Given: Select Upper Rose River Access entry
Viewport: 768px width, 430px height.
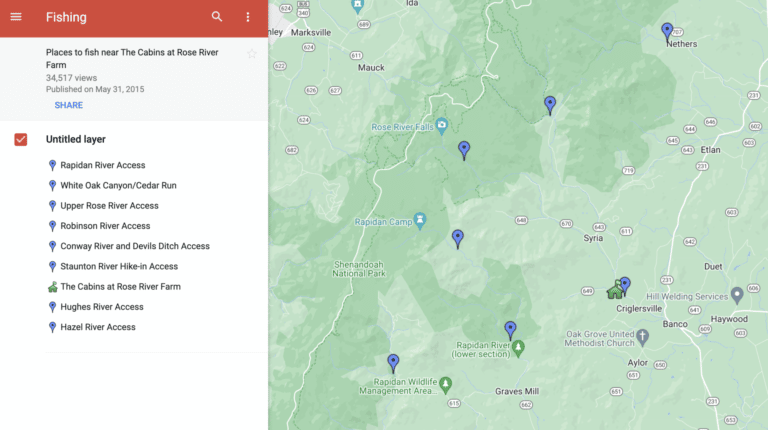Looking at the screenshot, I should pos(109,206).
